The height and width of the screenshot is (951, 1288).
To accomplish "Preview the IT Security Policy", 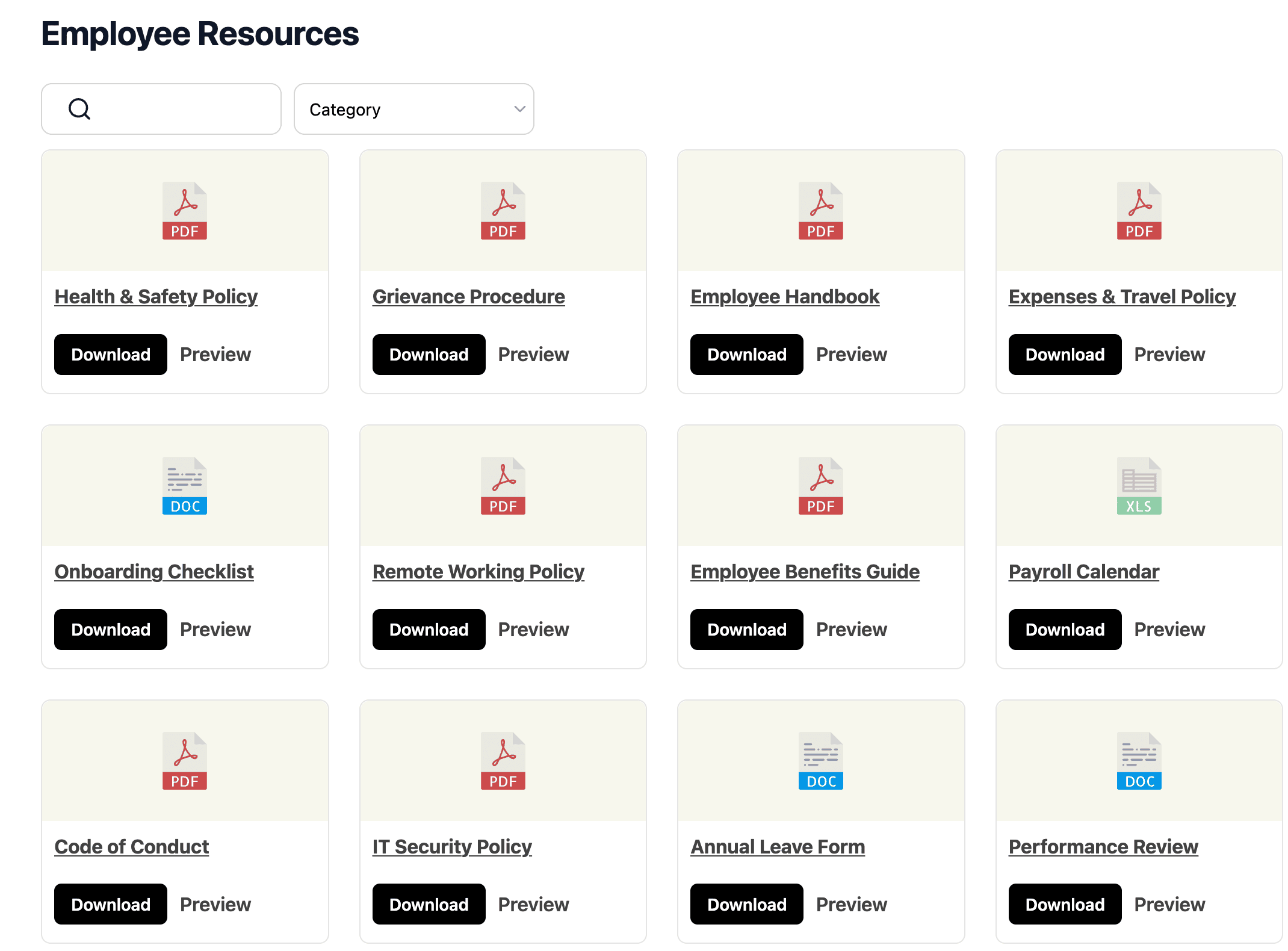I will click(x=534, y=904).
